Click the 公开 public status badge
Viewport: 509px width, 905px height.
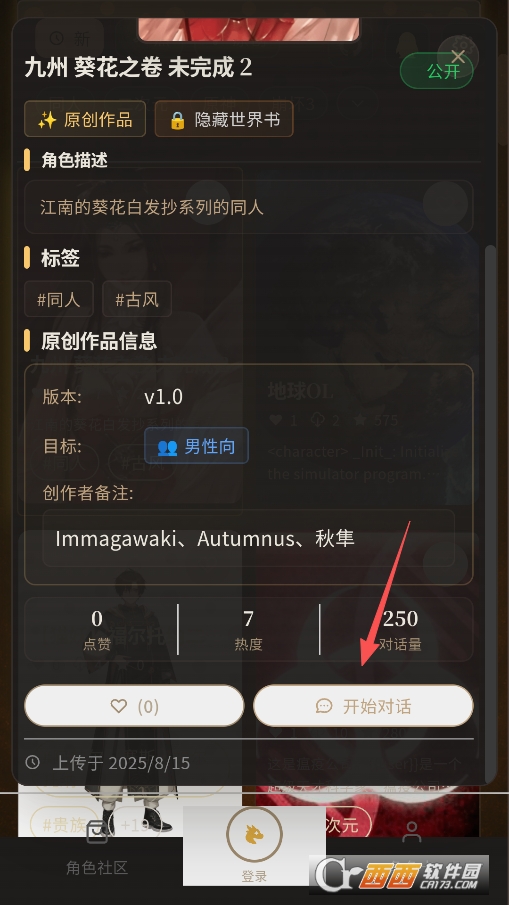(437, 71)
